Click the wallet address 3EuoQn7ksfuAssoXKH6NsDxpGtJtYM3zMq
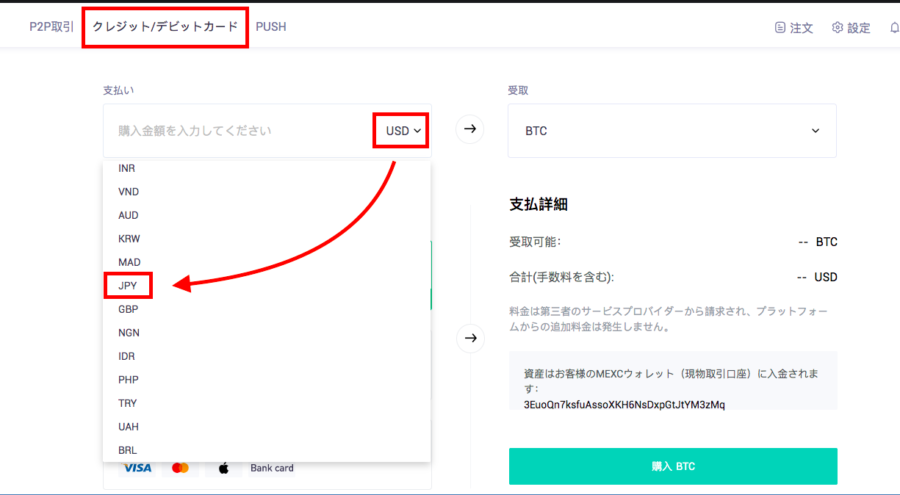900x495 pixels. (624, 405)
